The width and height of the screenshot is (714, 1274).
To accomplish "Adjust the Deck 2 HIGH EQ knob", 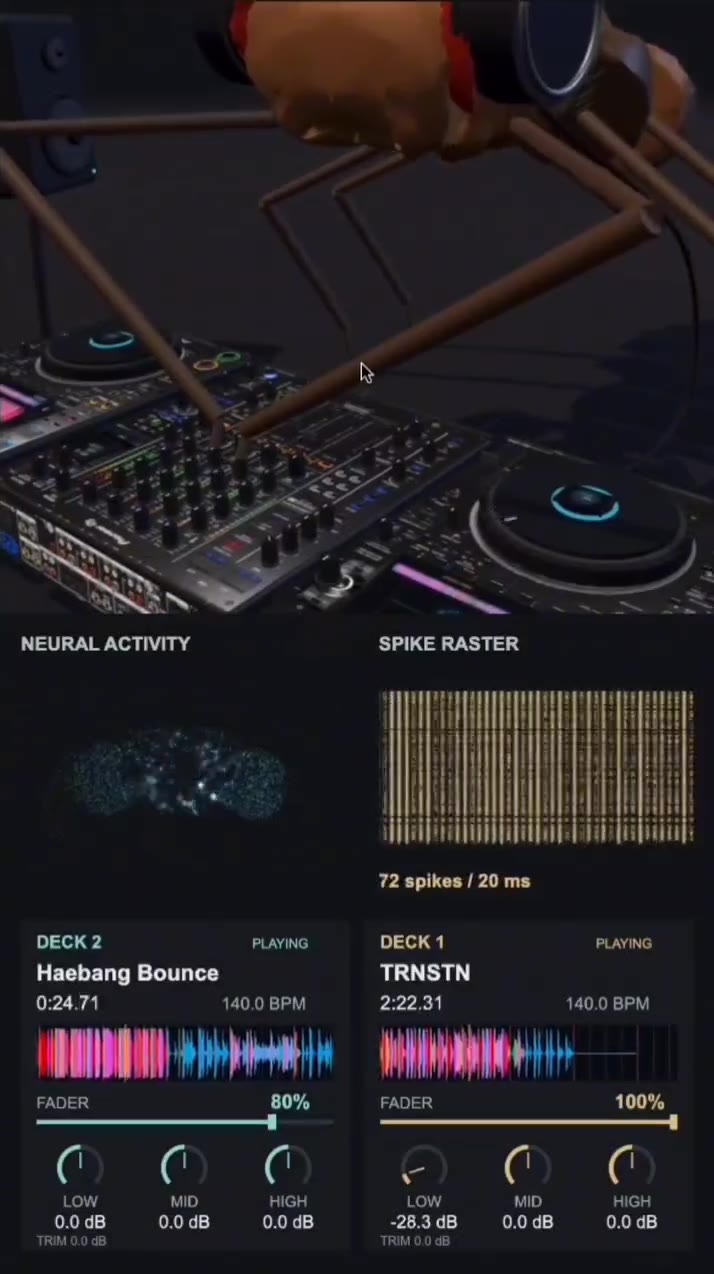I will coord(288,1166).
